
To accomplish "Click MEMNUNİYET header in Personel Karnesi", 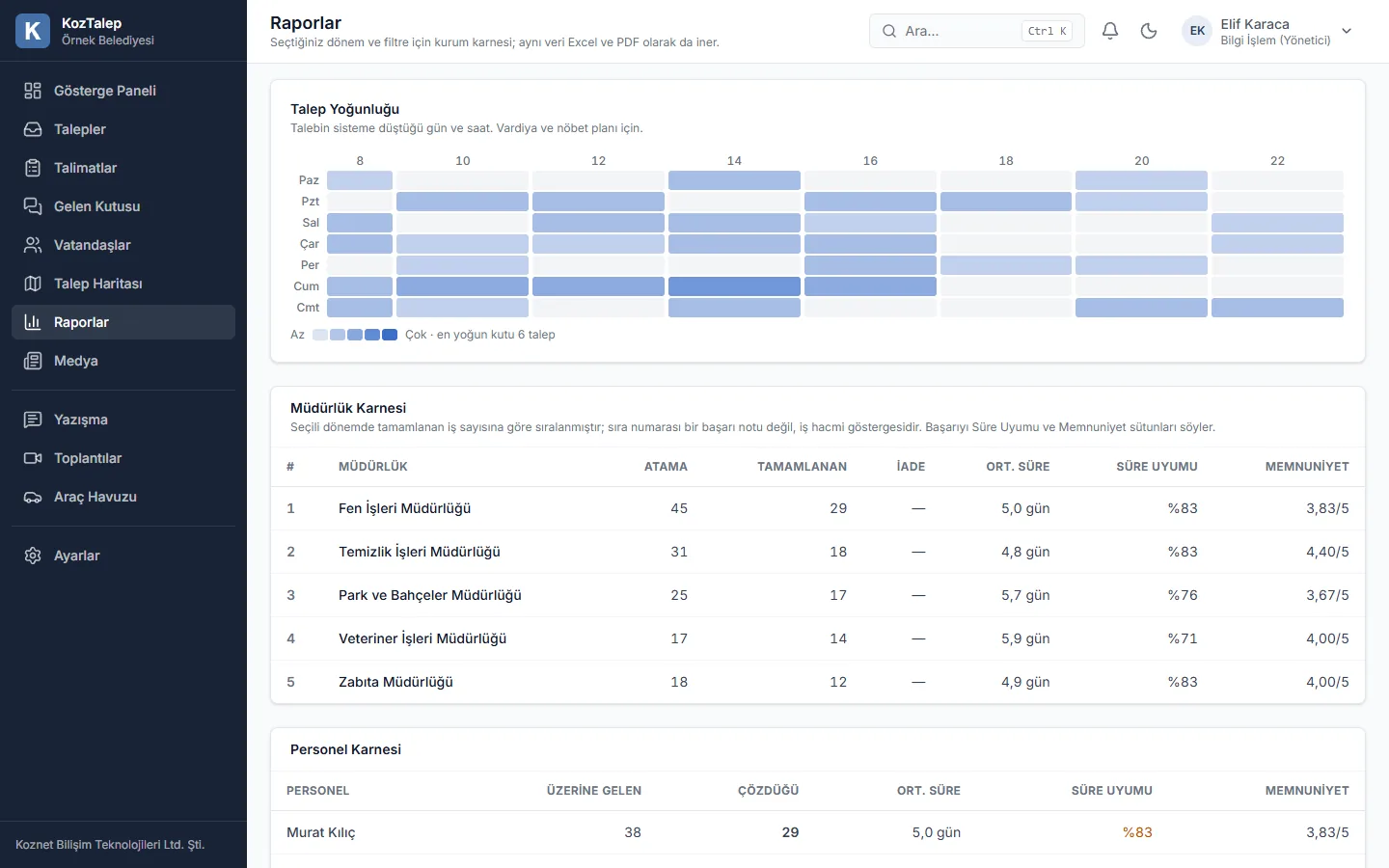I will 1307,791.
